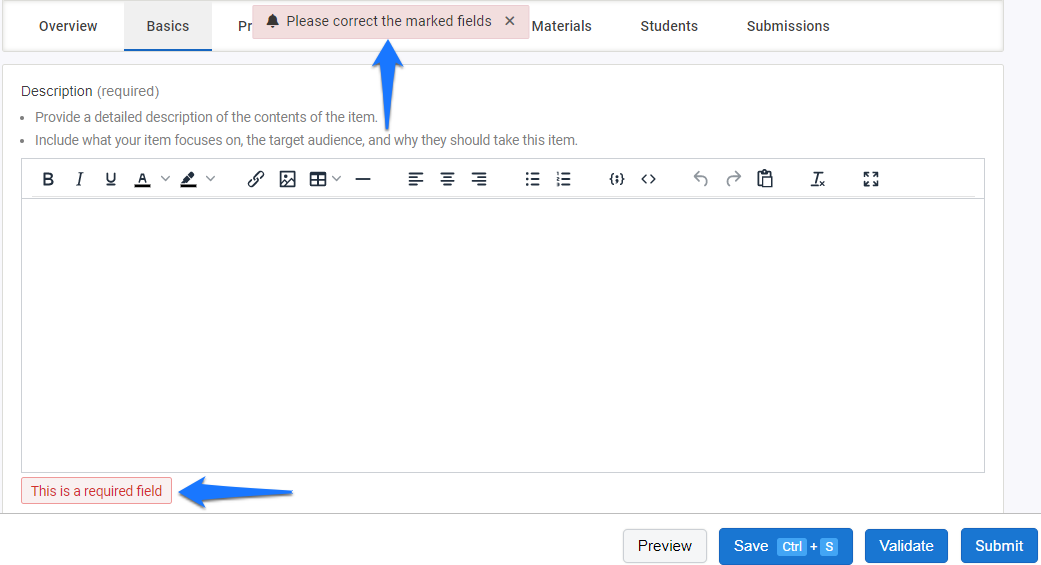The width and height of the screenshot is (1041, 565).
Task: Open the Submissions tab
Action: pyautogui.click(x=788, y=27)
